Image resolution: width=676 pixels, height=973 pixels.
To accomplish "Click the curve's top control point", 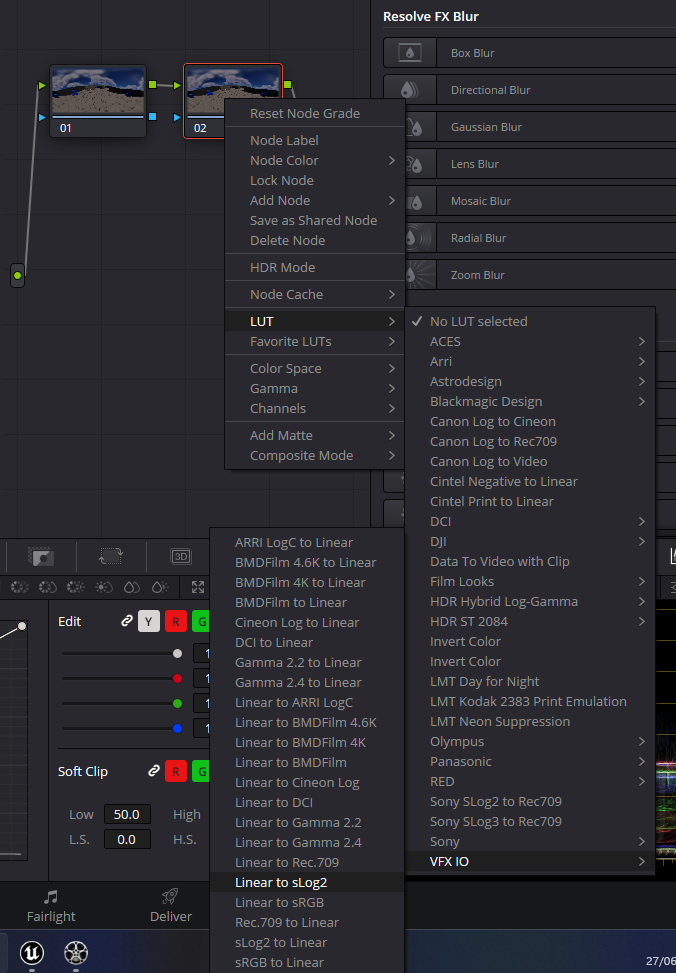I will (22, 626).
